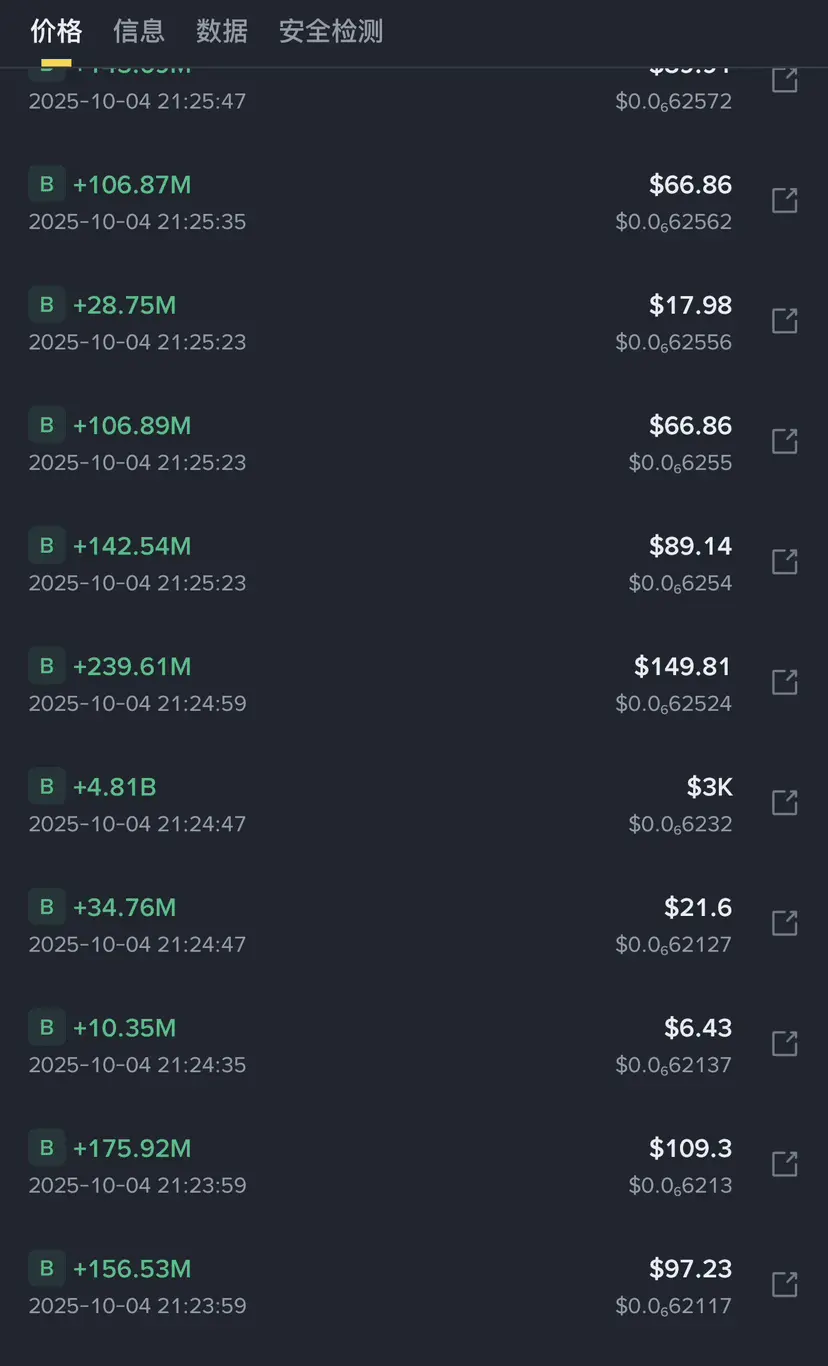This screenshot has width=828, height=1366.
Task: Open external link for the $21.6 trade
Action: click(x=785, y=923)
